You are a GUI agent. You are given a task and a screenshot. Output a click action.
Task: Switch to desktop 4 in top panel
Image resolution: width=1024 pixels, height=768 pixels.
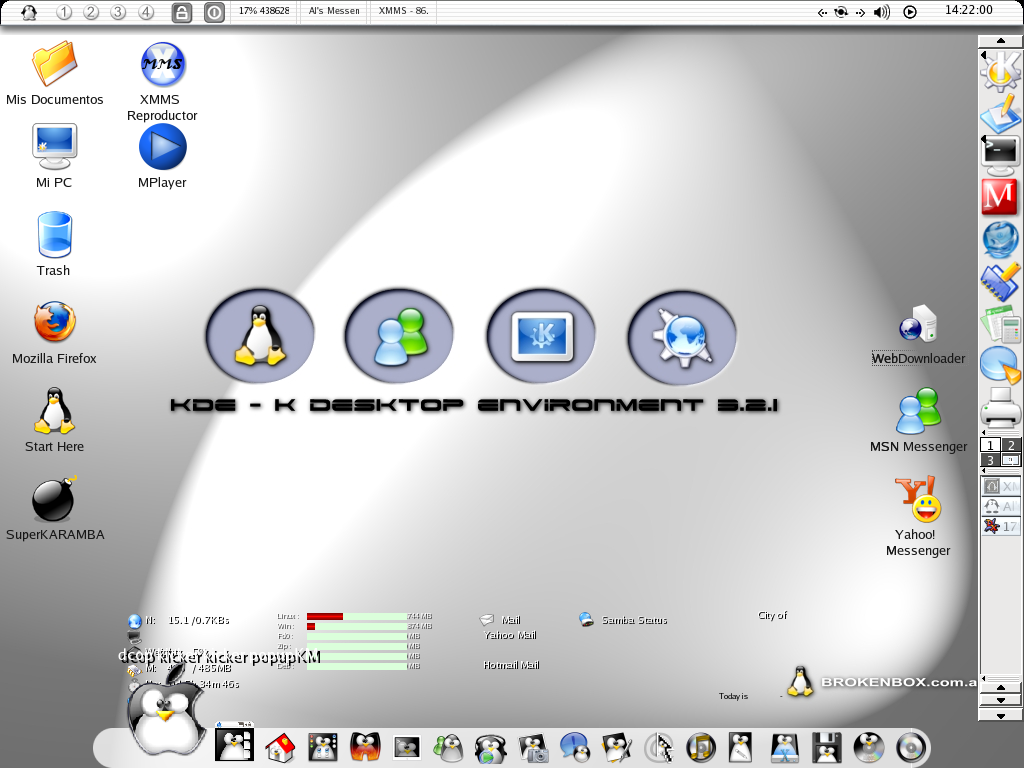pos(146,12)
